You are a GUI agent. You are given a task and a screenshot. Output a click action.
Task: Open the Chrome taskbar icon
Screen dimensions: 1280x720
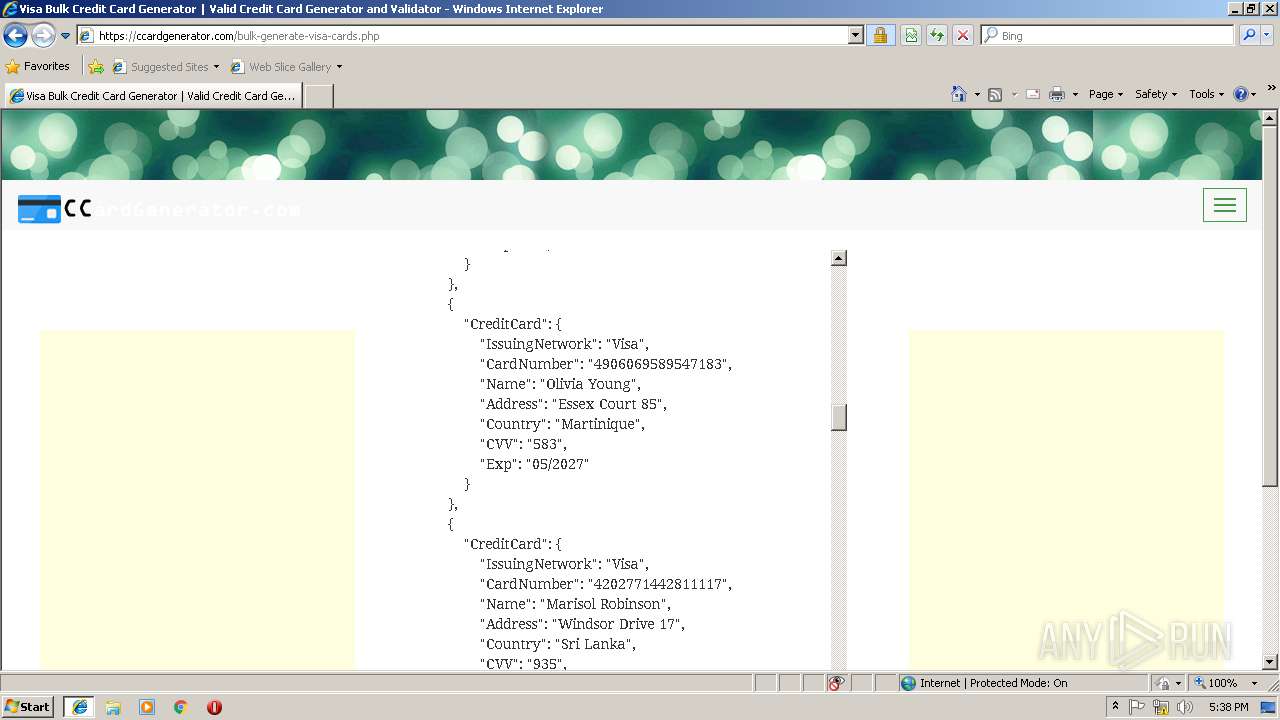click(x=181, y=707)
